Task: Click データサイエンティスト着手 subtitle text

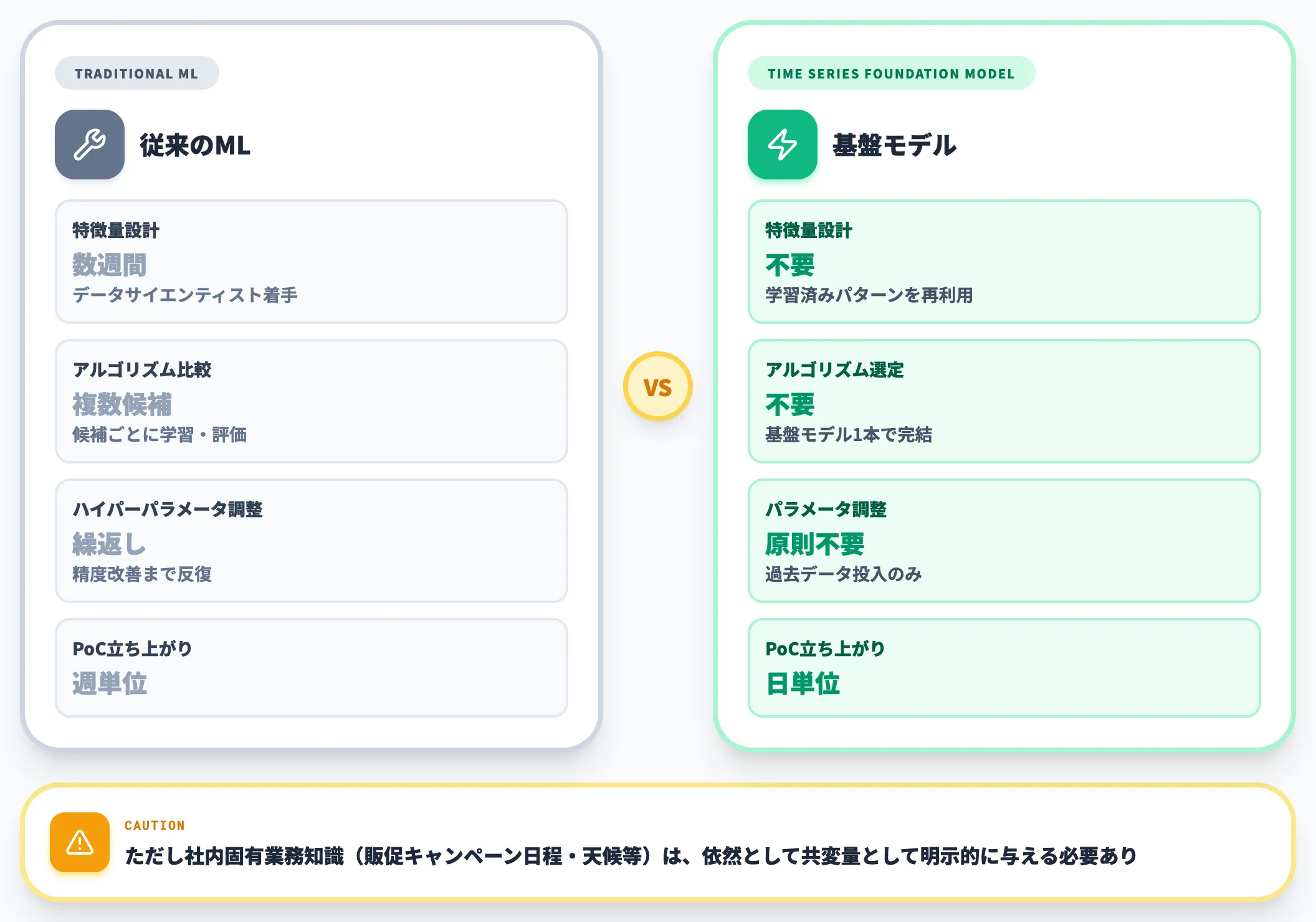Action: point(185,295)
